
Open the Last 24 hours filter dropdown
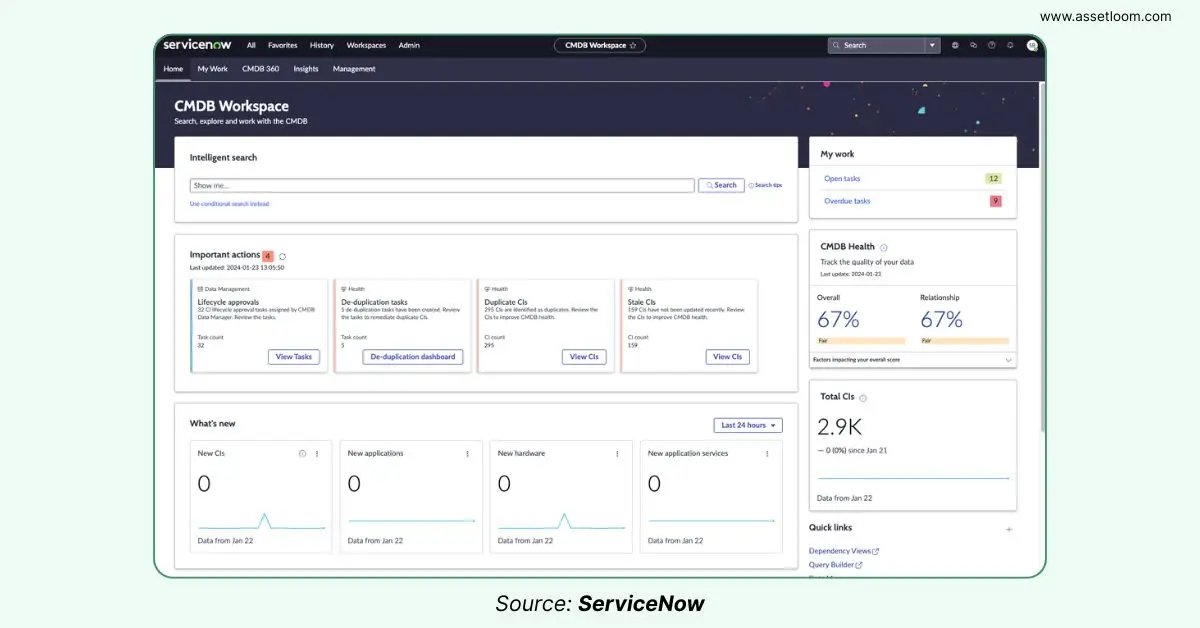click(748, 425)
